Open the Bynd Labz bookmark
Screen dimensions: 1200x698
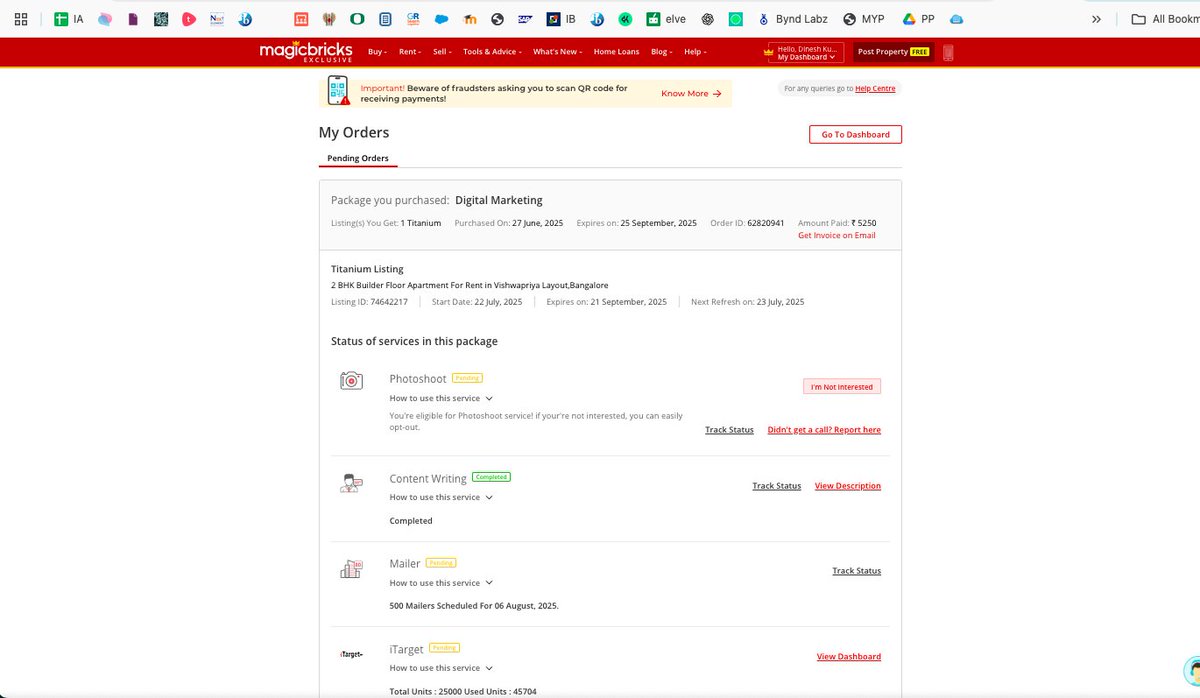(x=793, y=19)
